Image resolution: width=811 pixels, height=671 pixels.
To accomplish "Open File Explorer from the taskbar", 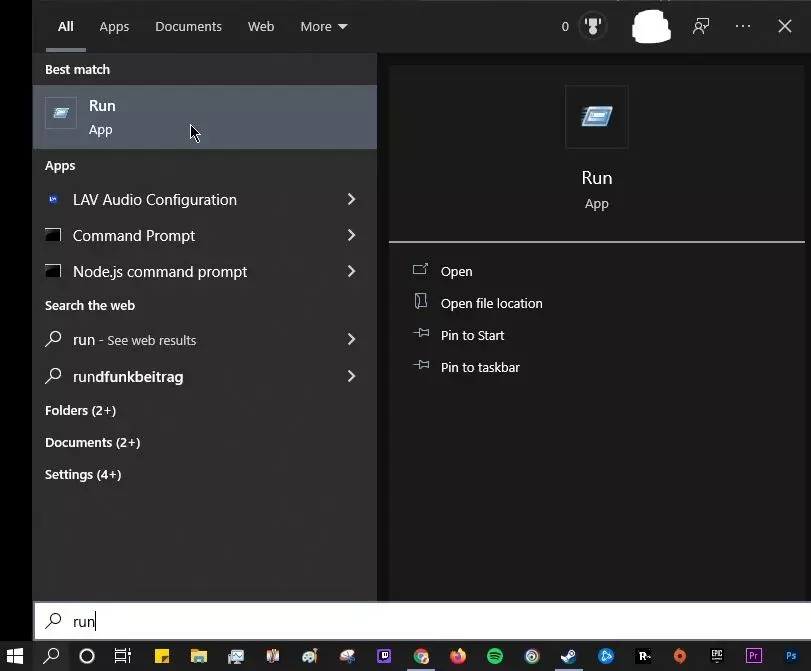I will [199, 657].
